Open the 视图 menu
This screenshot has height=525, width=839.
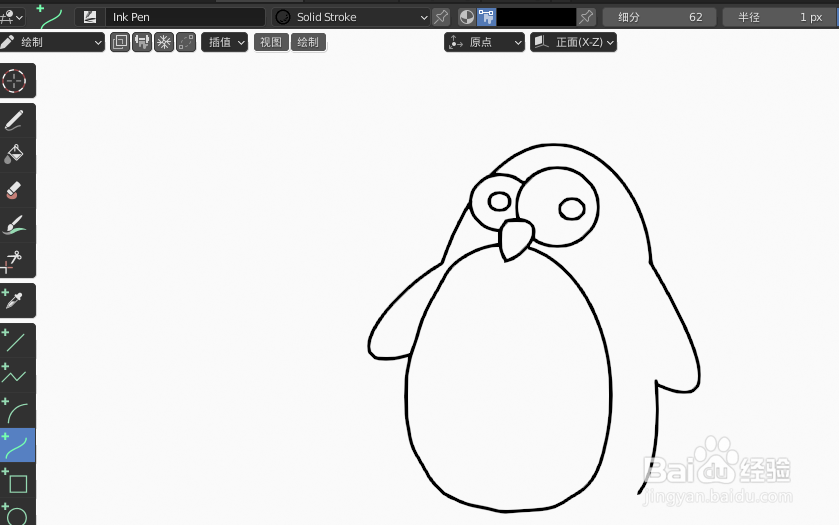271,42
